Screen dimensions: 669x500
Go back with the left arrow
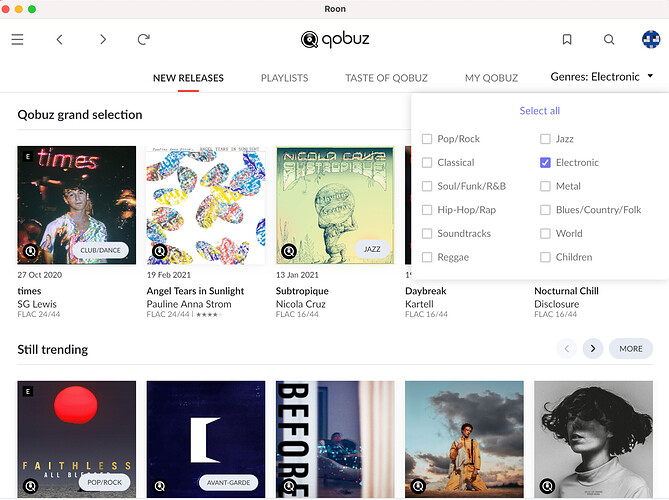tap(60, 40)
